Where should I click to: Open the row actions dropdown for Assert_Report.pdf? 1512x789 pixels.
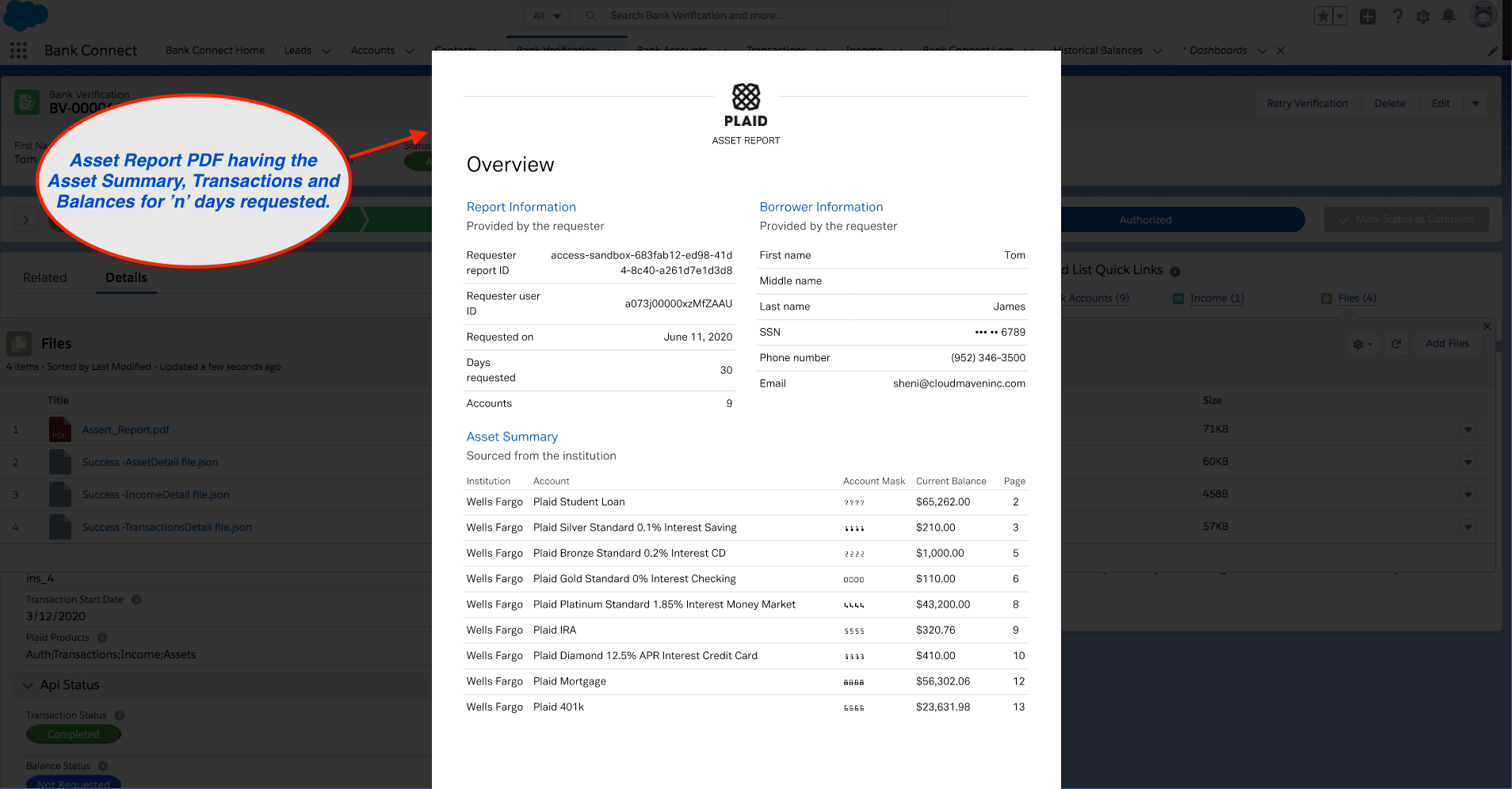pyautogui.click(x=1467, y=429)
